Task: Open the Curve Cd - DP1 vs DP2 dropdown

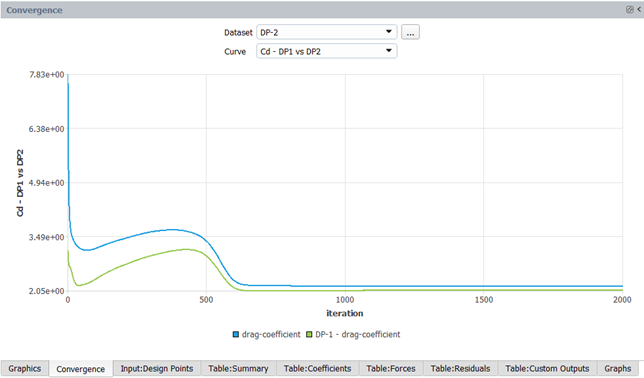Action: click(x=327, y=51)
